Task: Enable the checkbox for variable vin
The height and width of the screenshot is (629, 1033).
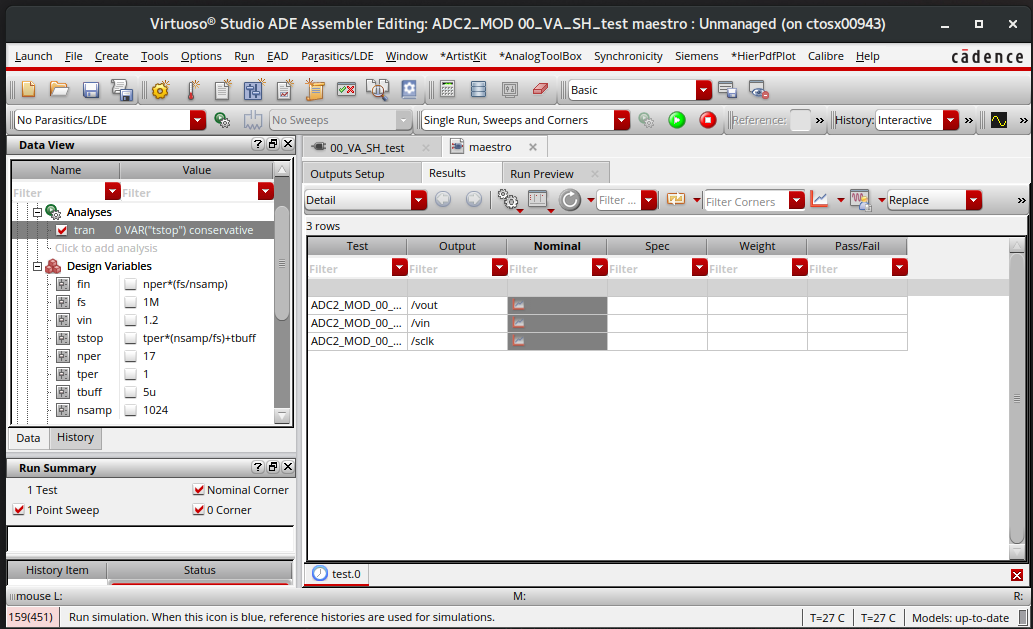Action: [x=131, y=320]
